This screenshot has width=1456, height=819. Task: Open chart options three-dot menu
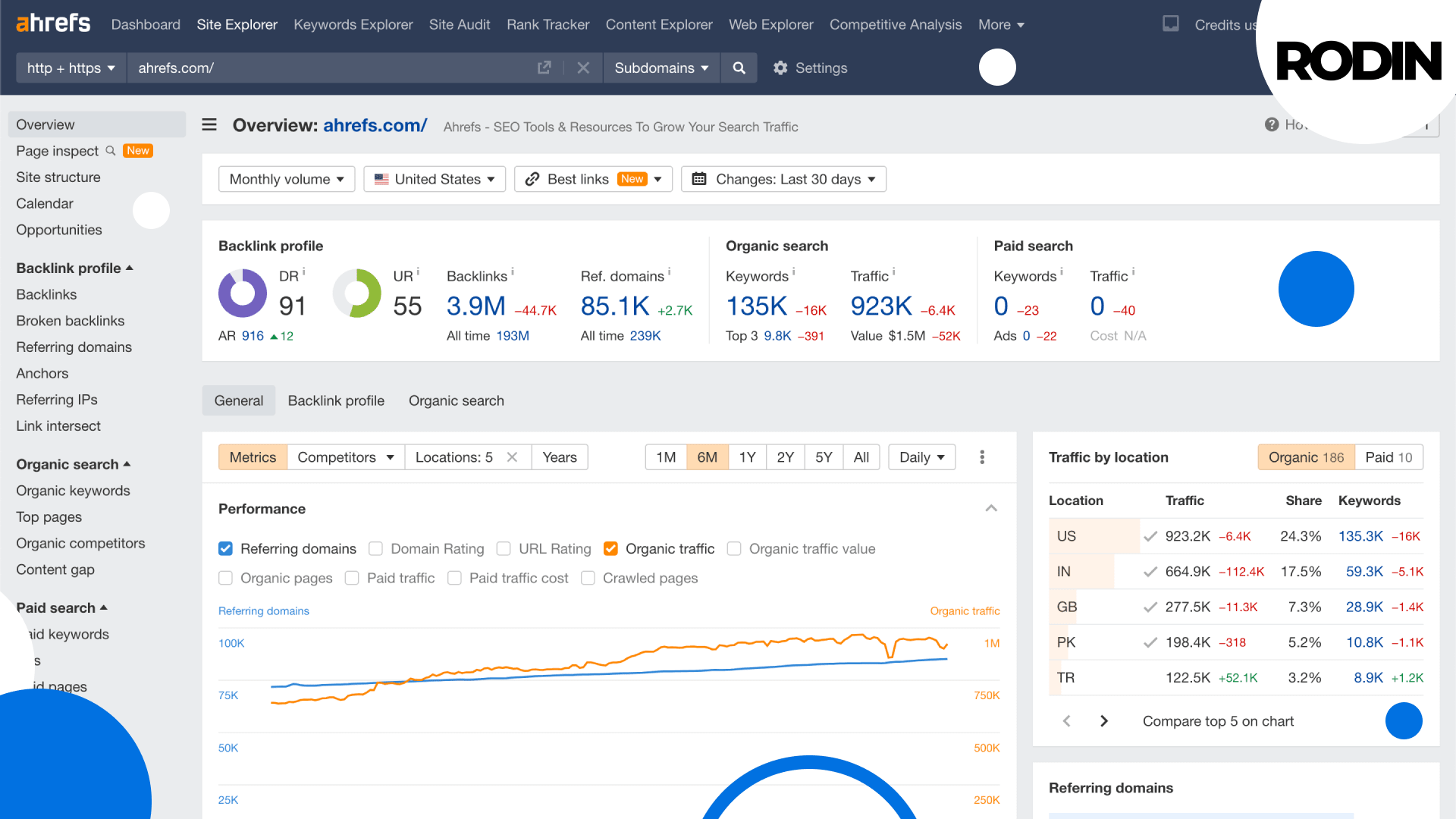click(x=982, y=457)
